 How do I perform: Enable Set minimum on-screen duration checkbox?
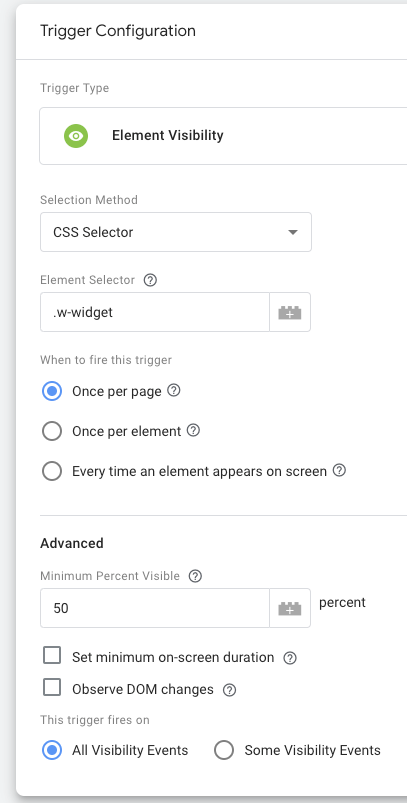(x=52, y=656)
